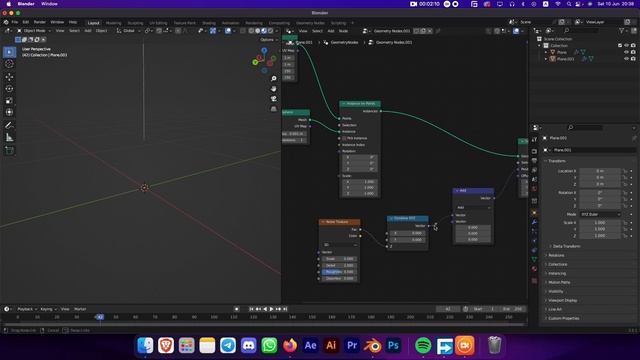Open the Modifiers wrench properties tab
The height and width of the screenshot is (360, 640).
coord(534,222)
